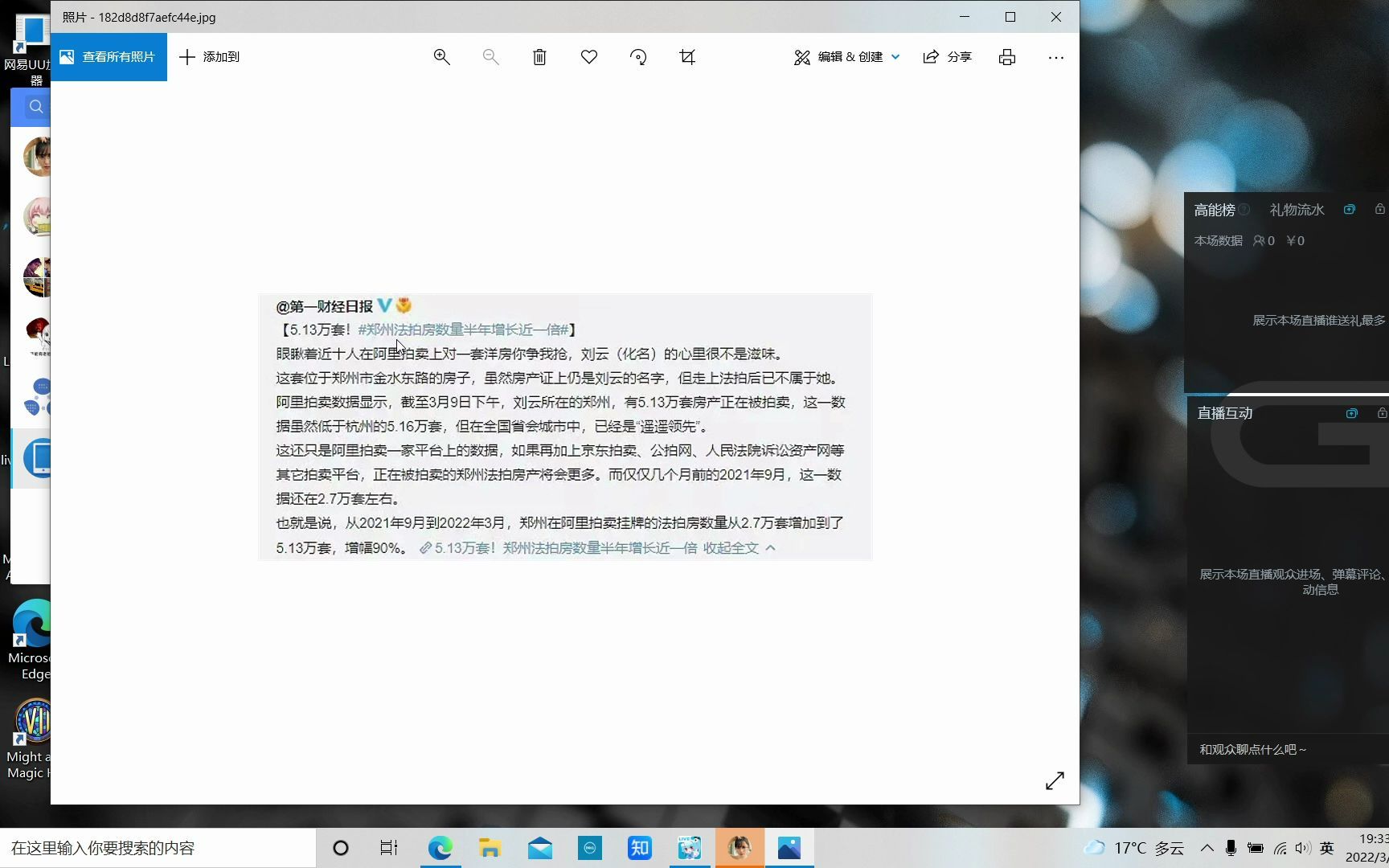Open File Explorer from taskbar
The height and width of the screenshot is (868, 1389).
point(490,848)
